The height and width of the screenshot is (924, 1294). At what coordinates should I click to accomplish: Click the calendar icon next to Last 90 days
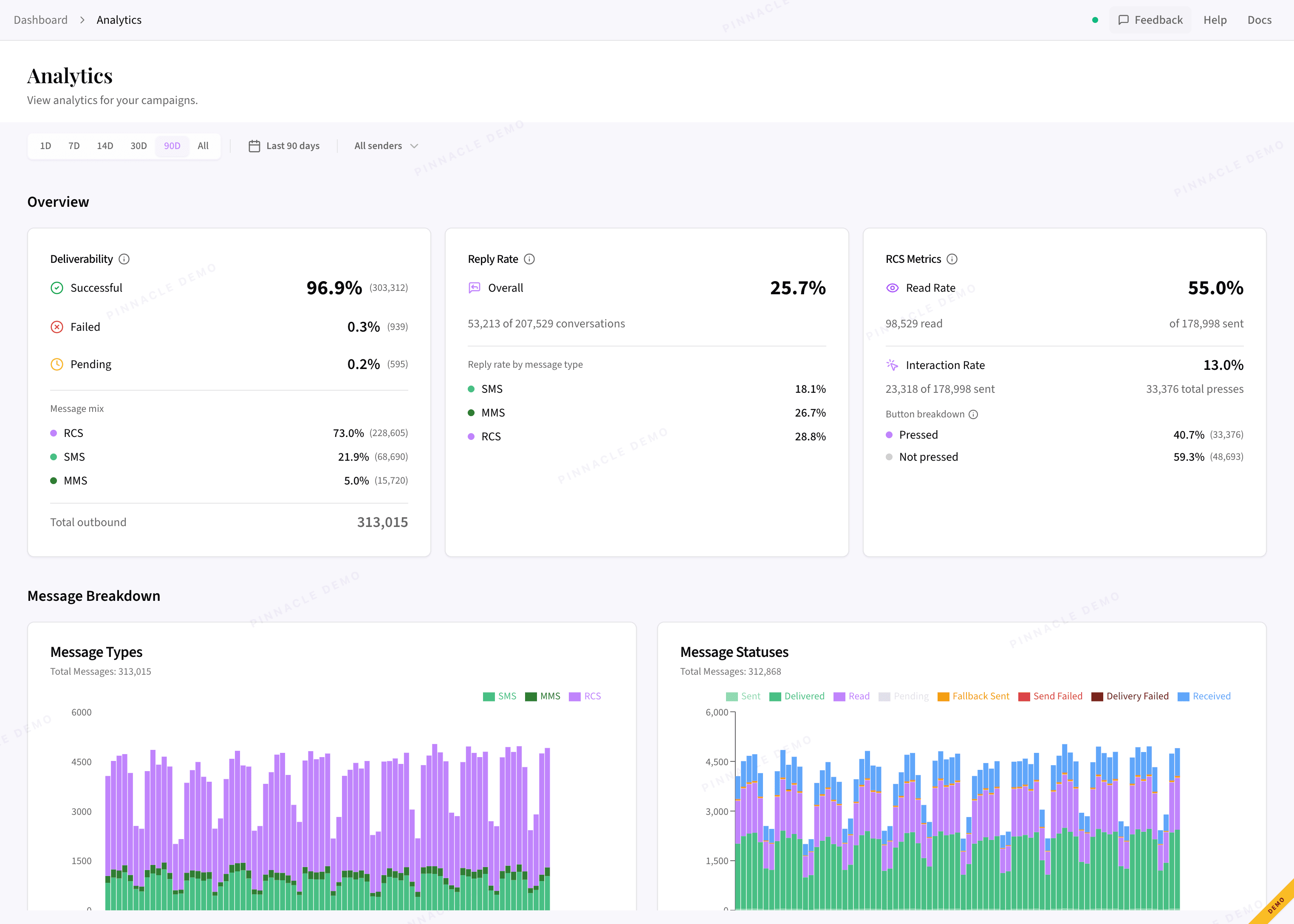click(254, 146)
